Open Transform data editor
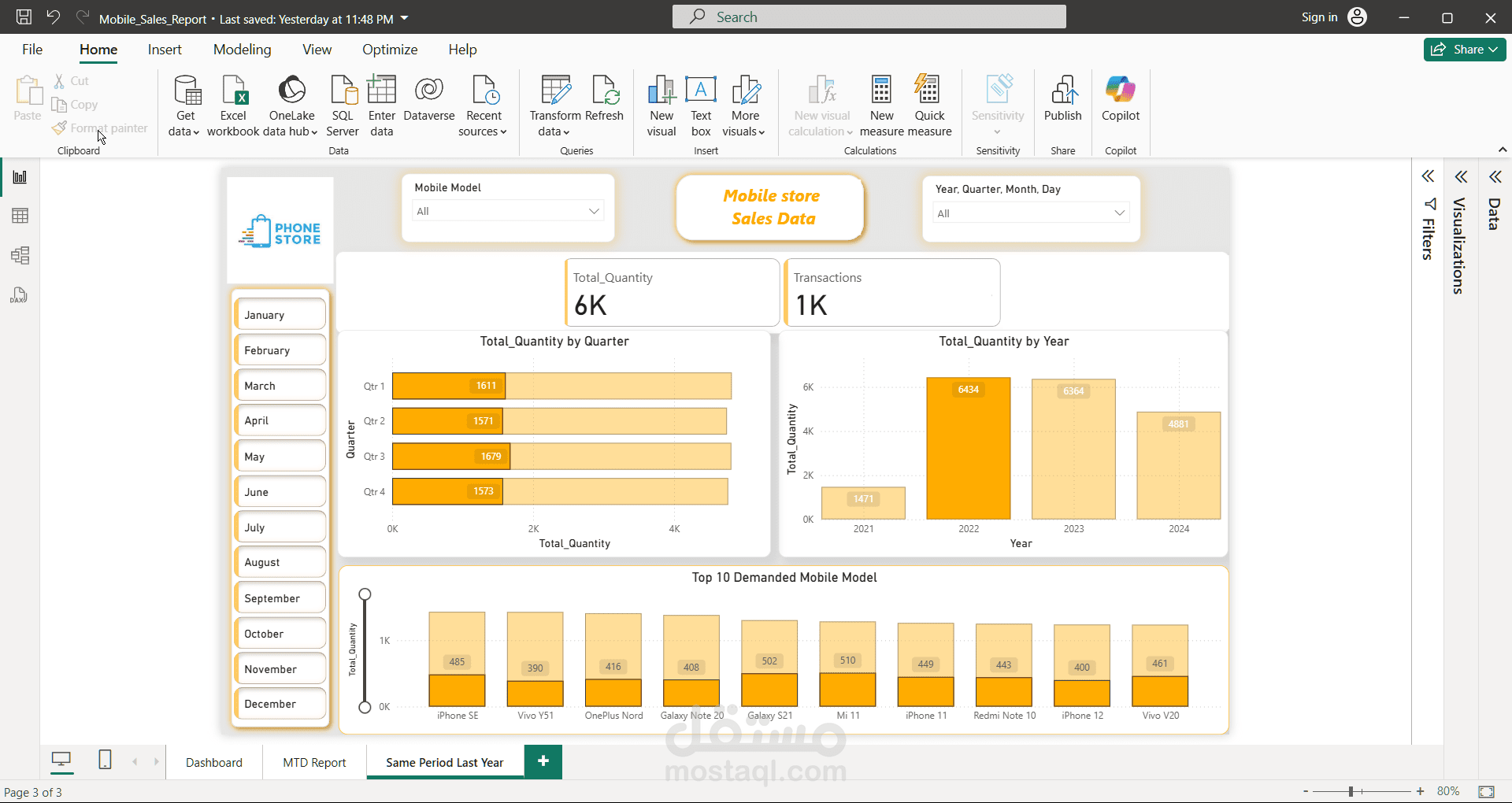The width and height of the screenshot is (1512, 803). point(555,106)
